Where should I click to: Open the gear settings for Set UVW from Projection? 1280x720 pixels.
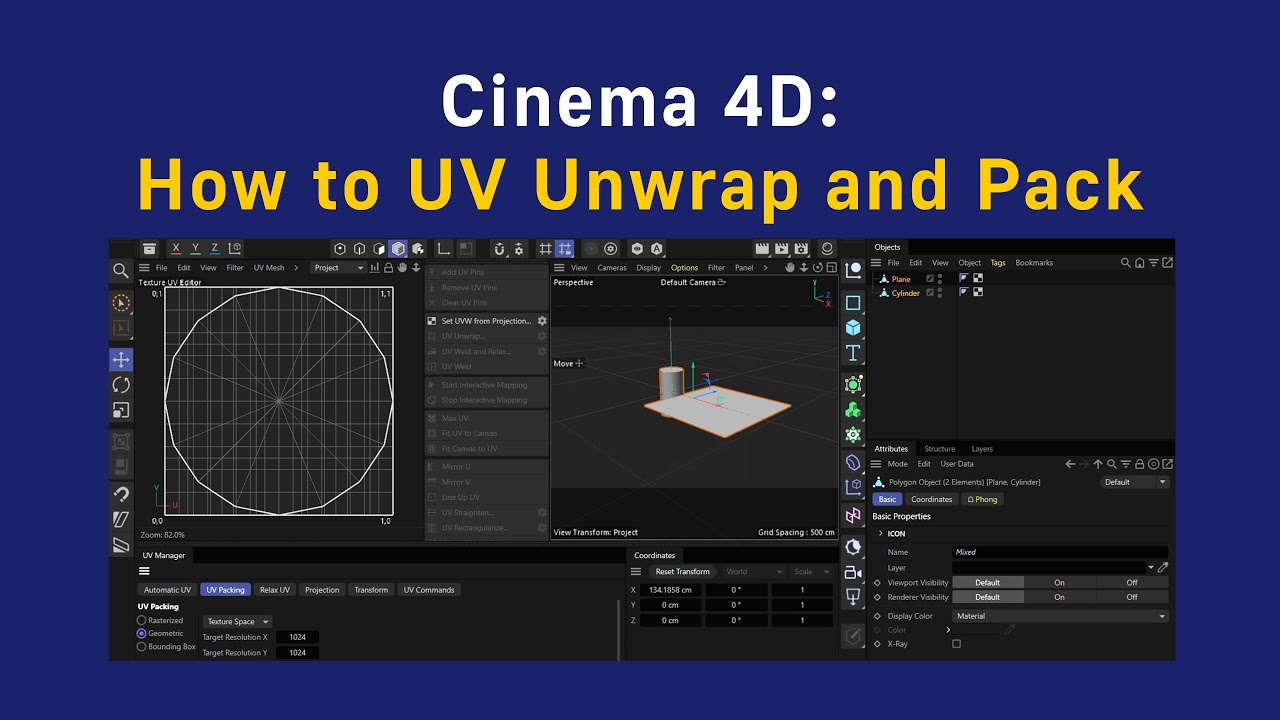click(542, 321)
